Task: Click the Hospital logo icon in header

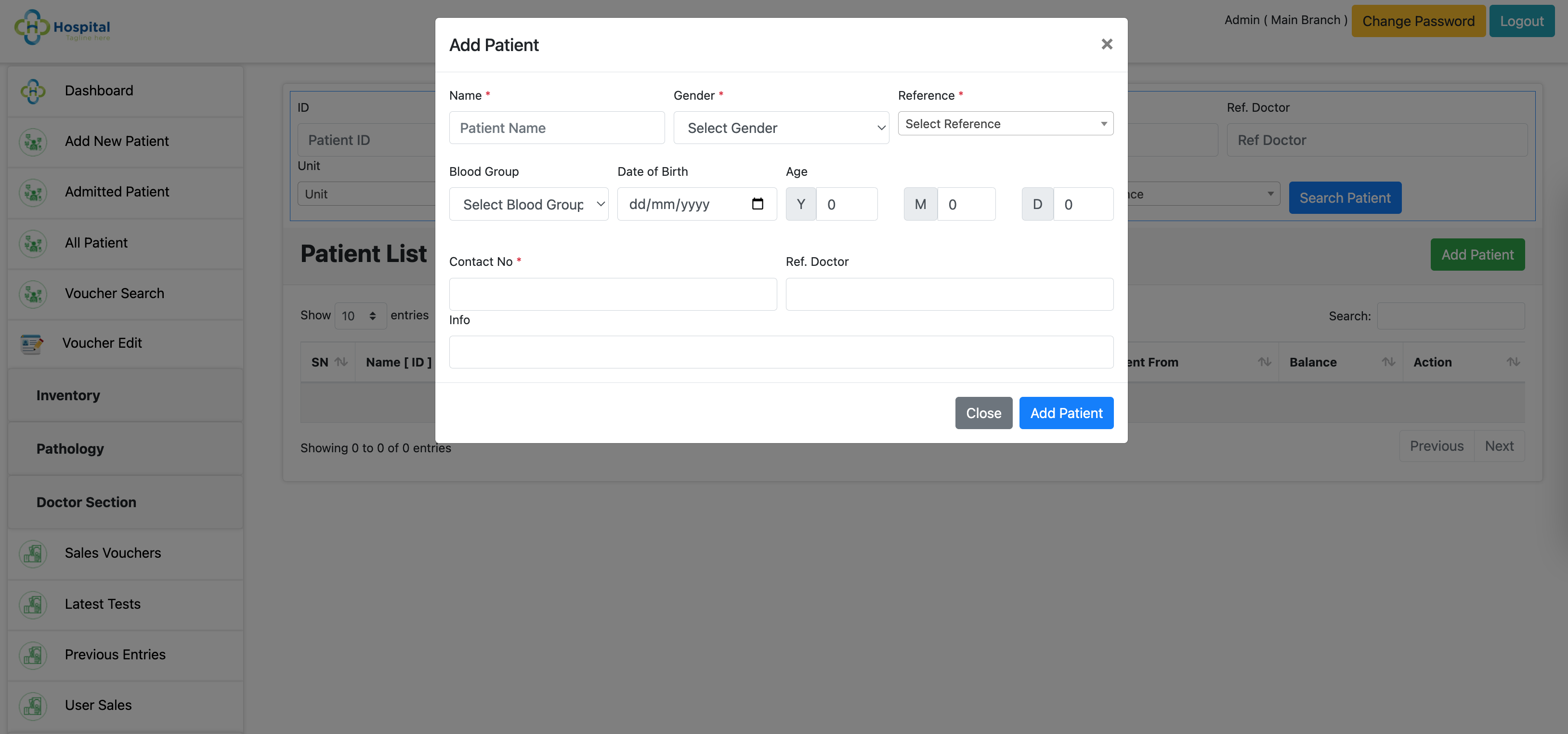Action: [x=32, y=27]
